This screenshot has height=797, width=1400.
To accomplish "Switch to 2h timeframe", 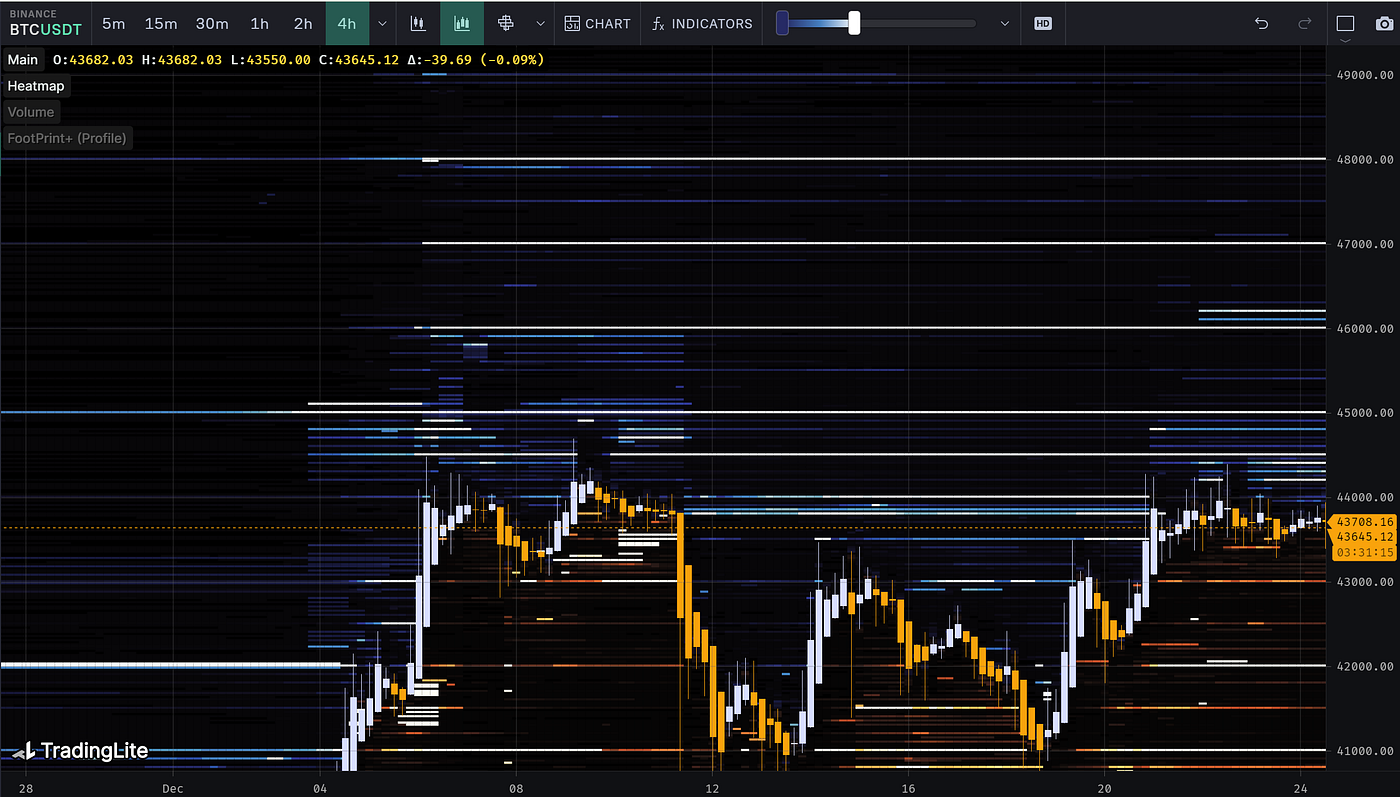I will point(303,23).
